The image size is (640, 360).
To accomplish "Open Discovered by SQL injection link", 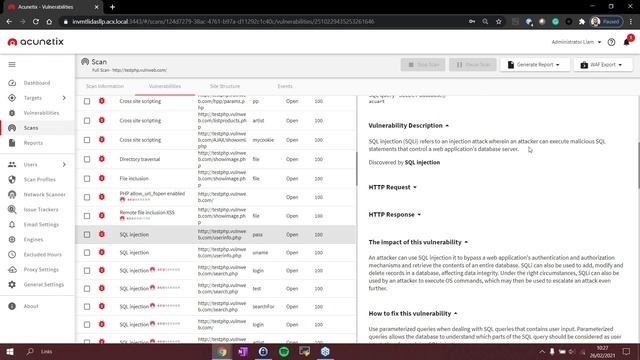I will [x=422, y=162].
